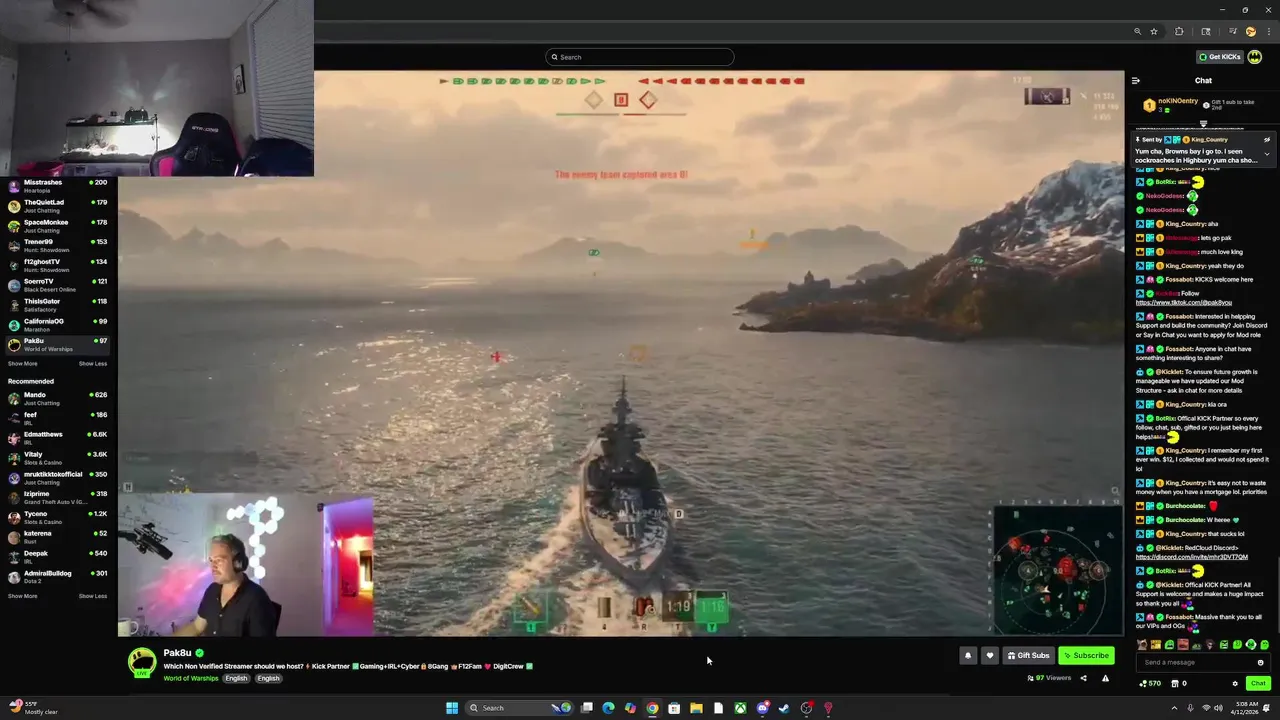
Task: Open Tyceno recommended channel
Action: [x=58, y=517]
